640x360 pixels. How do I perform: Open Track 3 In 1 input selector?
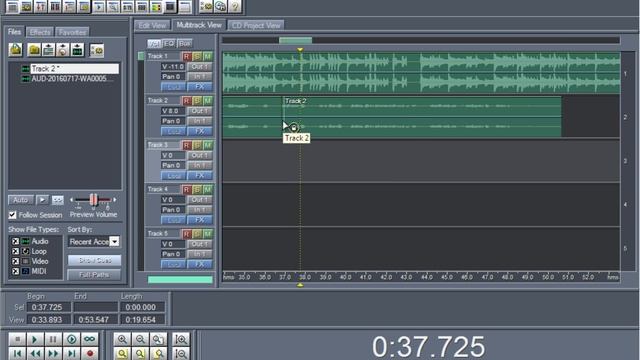(x=200, y=165)
